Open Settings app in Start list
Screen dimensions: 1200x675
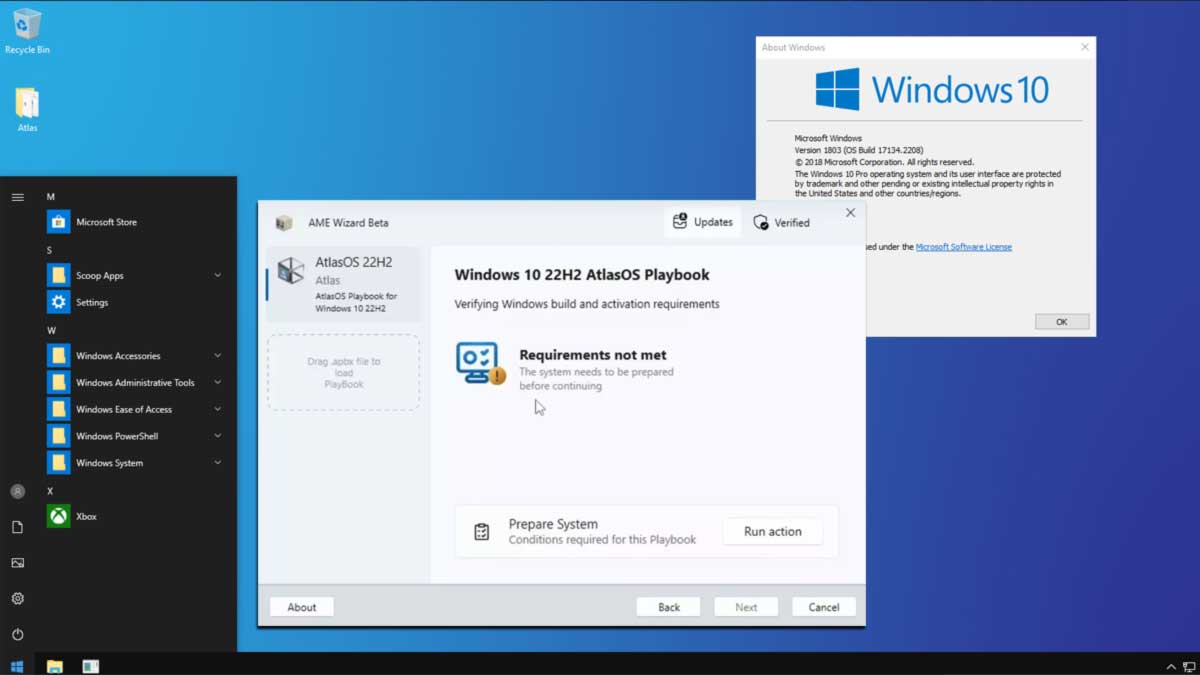pos(92,302)
